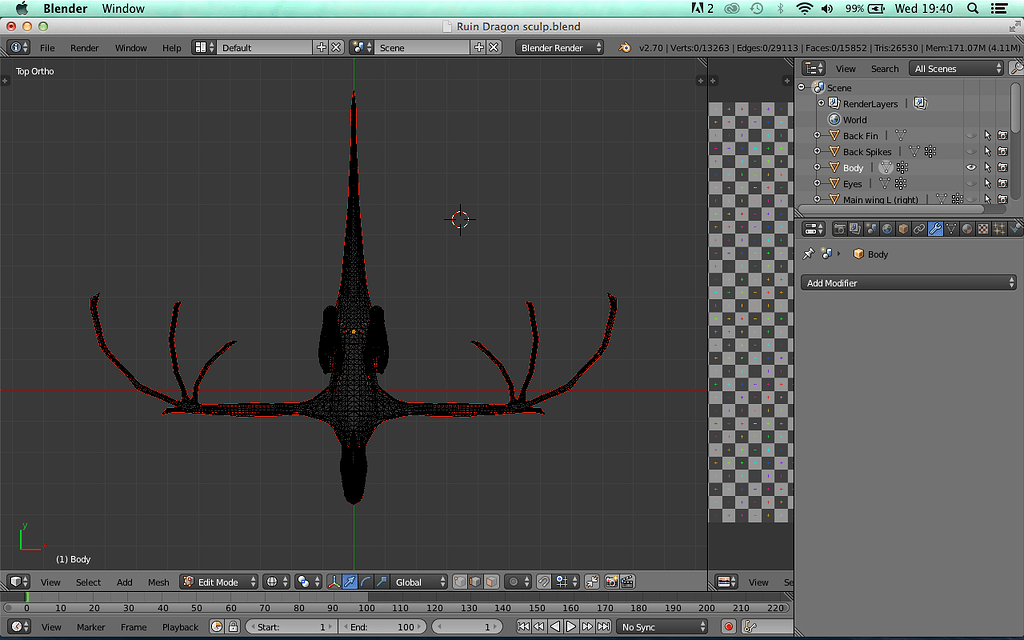Screen dimensions: 1024x640
Task: Jump to last frame button
Action: (x=603, y=627)
